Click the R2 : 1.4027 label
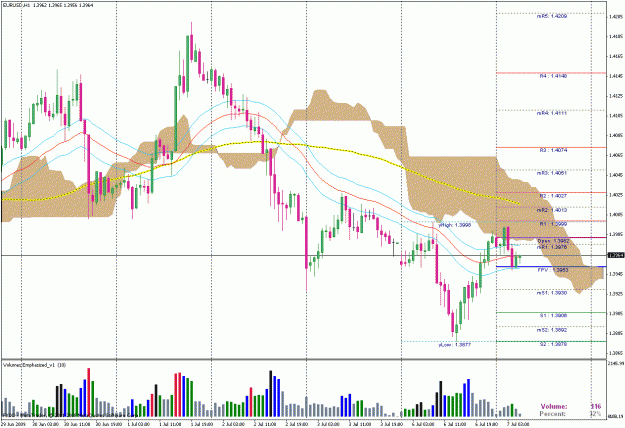Viewport: 625px width, 428px height. coord(553,196)
